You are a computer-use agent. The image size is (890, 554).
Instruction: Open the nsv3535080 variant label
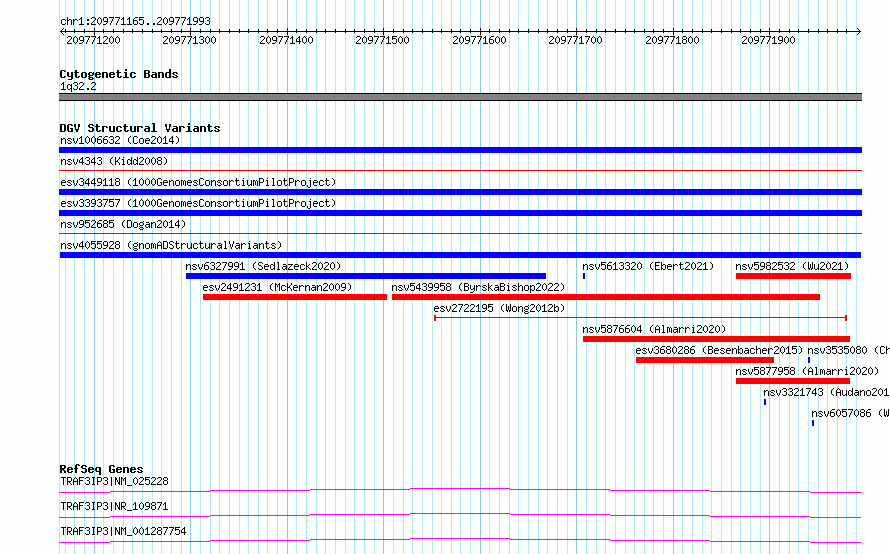(848, 350)
